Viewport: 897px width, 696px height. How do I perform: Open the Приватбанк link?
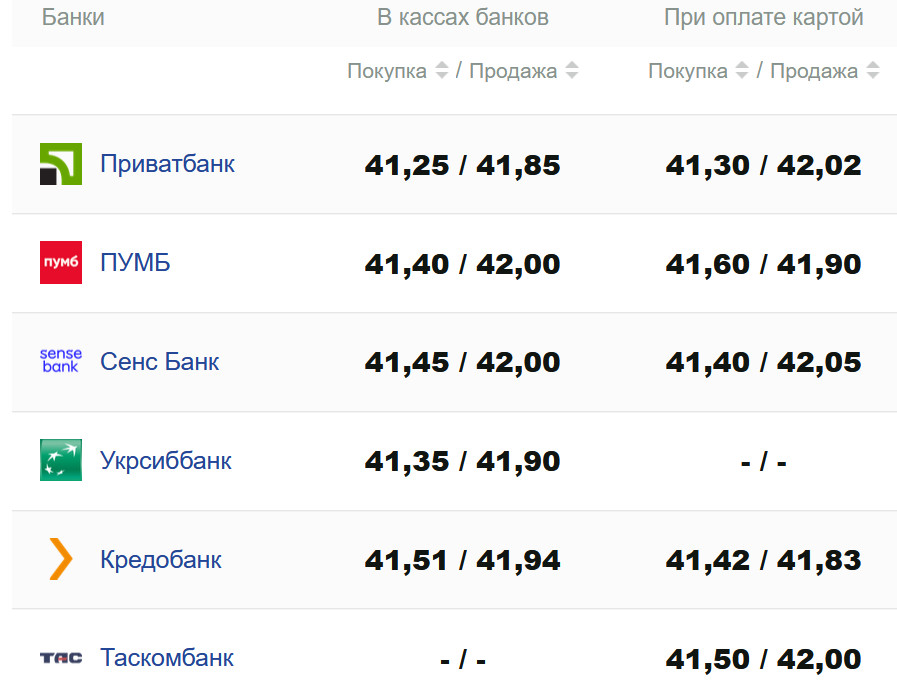[x=167, y=164]
